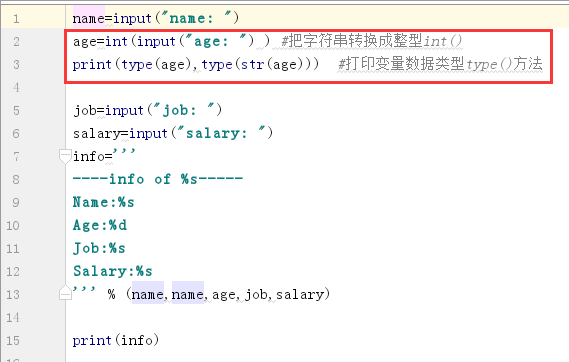Image resolution: width=569 pixels, height=362 pixels.
Task: Click the blank editor line 14
Action: click(x=317, y=317)
